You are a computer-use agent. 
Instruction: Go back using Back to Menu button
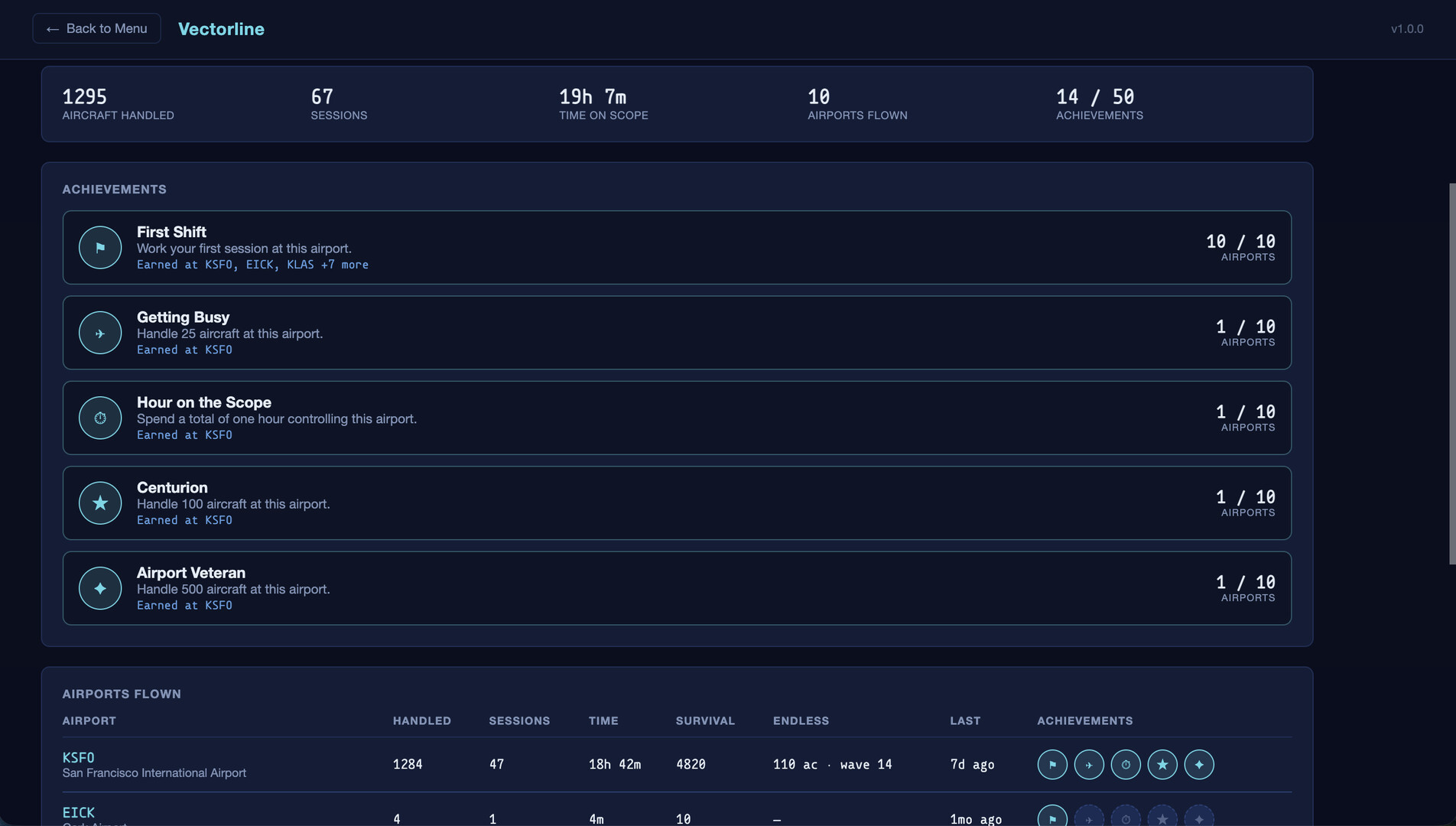(x=96, y=28)
